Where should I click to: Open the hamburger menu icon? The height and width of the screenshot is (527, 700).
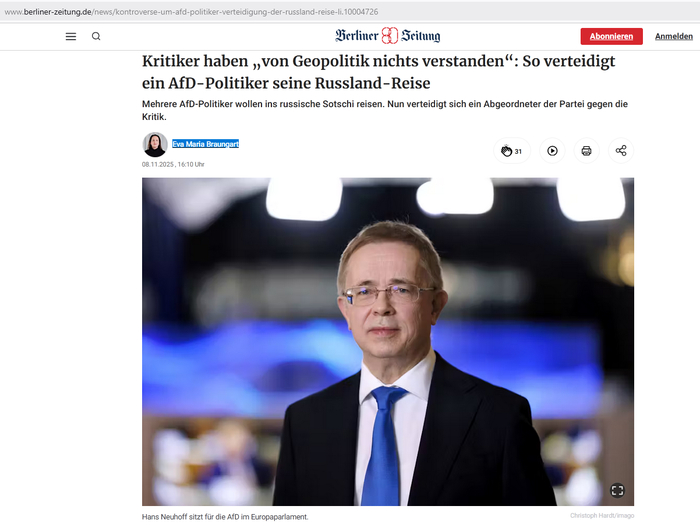pos(71,36)
